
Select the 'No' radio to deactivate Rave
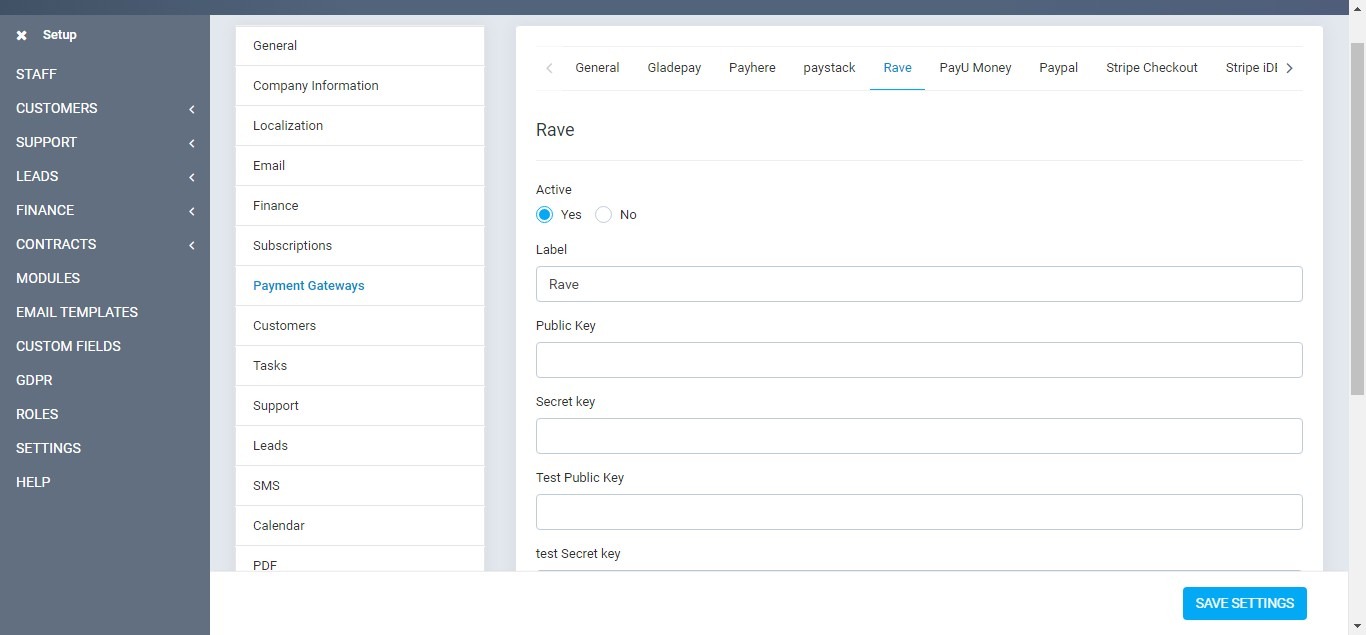tap(603, 214)
